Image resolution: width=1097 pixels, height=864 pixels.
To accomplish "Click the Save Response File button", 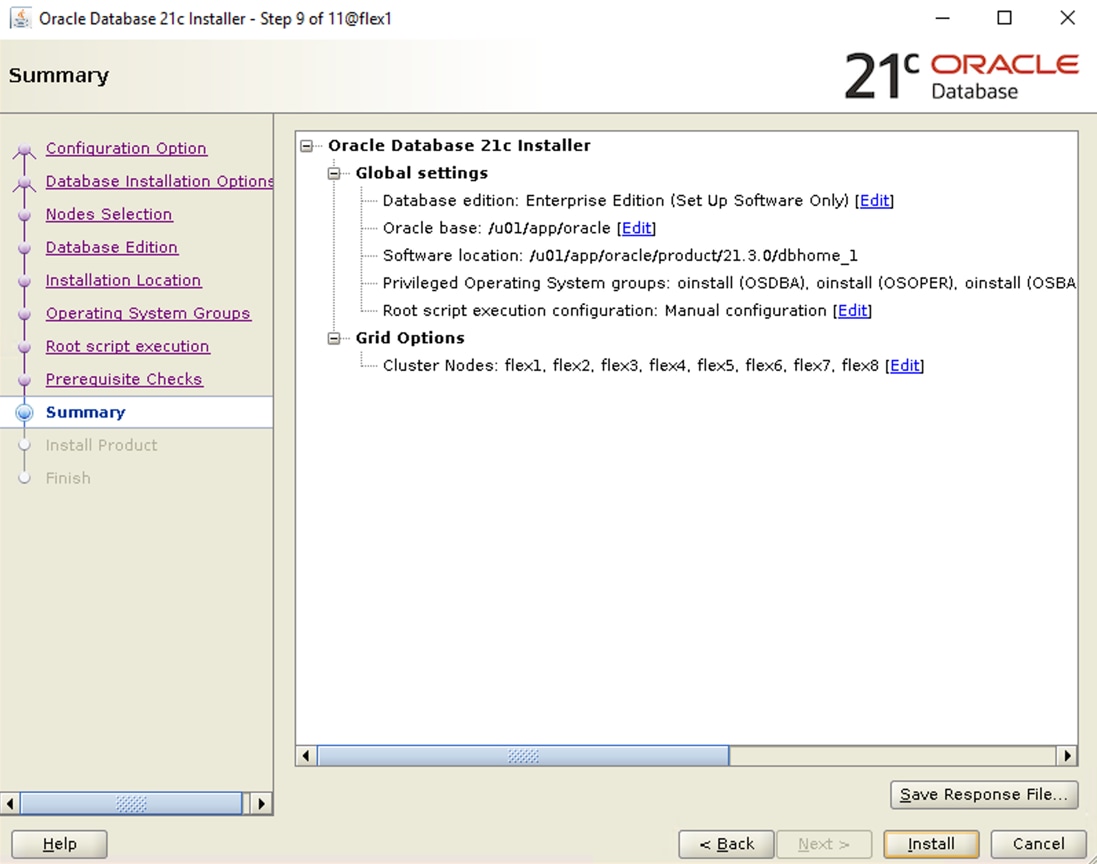I will (x=984, y=795).
